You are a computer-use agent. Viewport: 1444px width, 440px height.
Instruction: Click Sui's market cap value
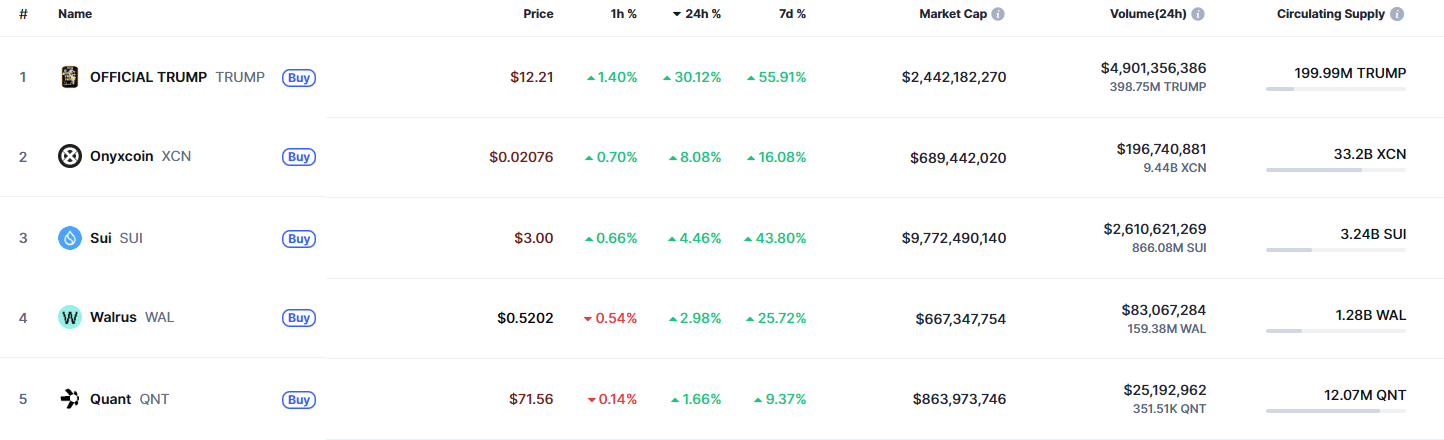click(954, 238)
